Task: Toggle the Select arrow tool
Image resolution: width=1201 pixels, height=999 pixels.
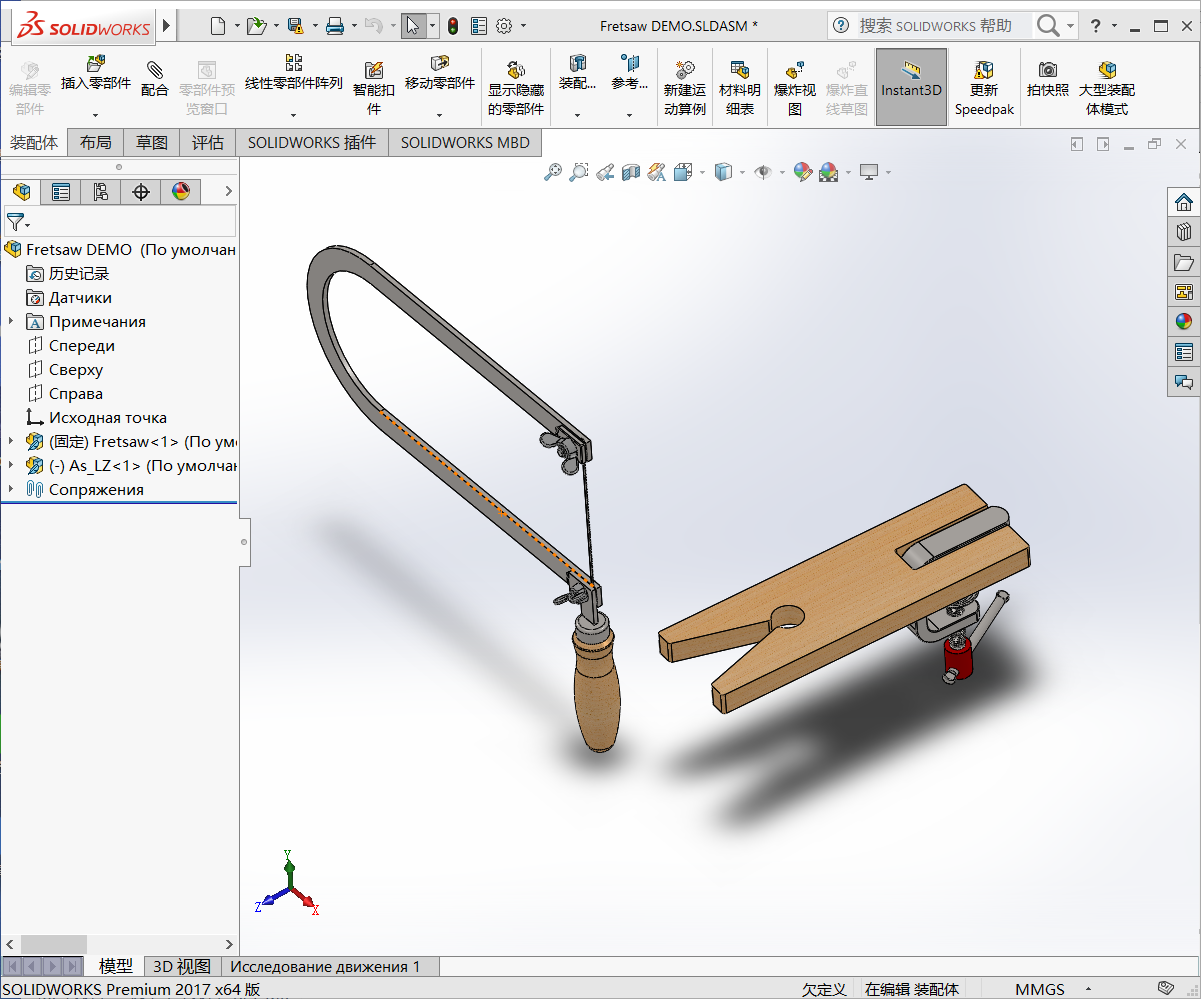Action: pyautogui.click(x=413, y=25)
